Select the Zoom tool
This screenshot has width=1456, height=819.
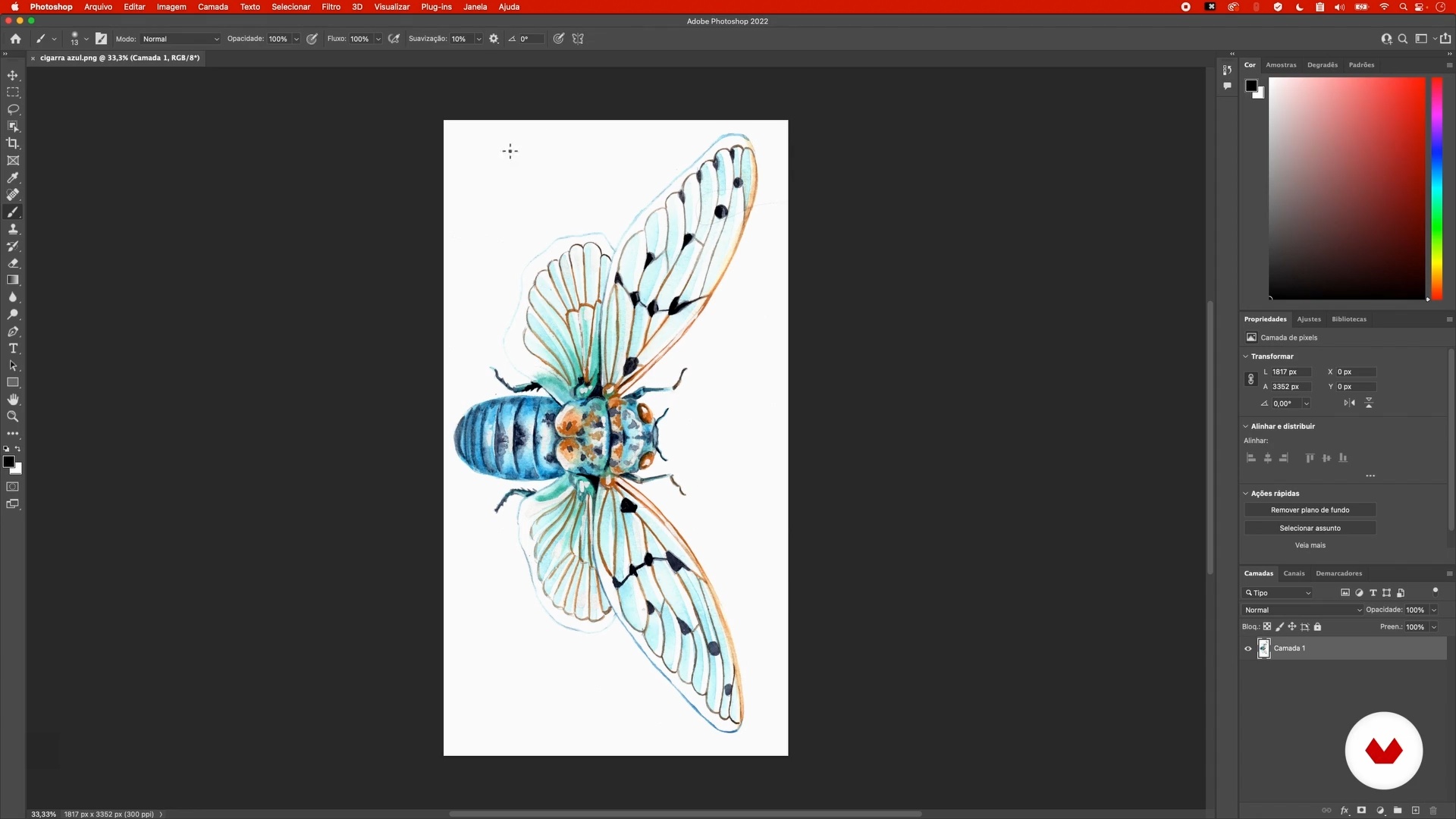click(x=13, y=416)
